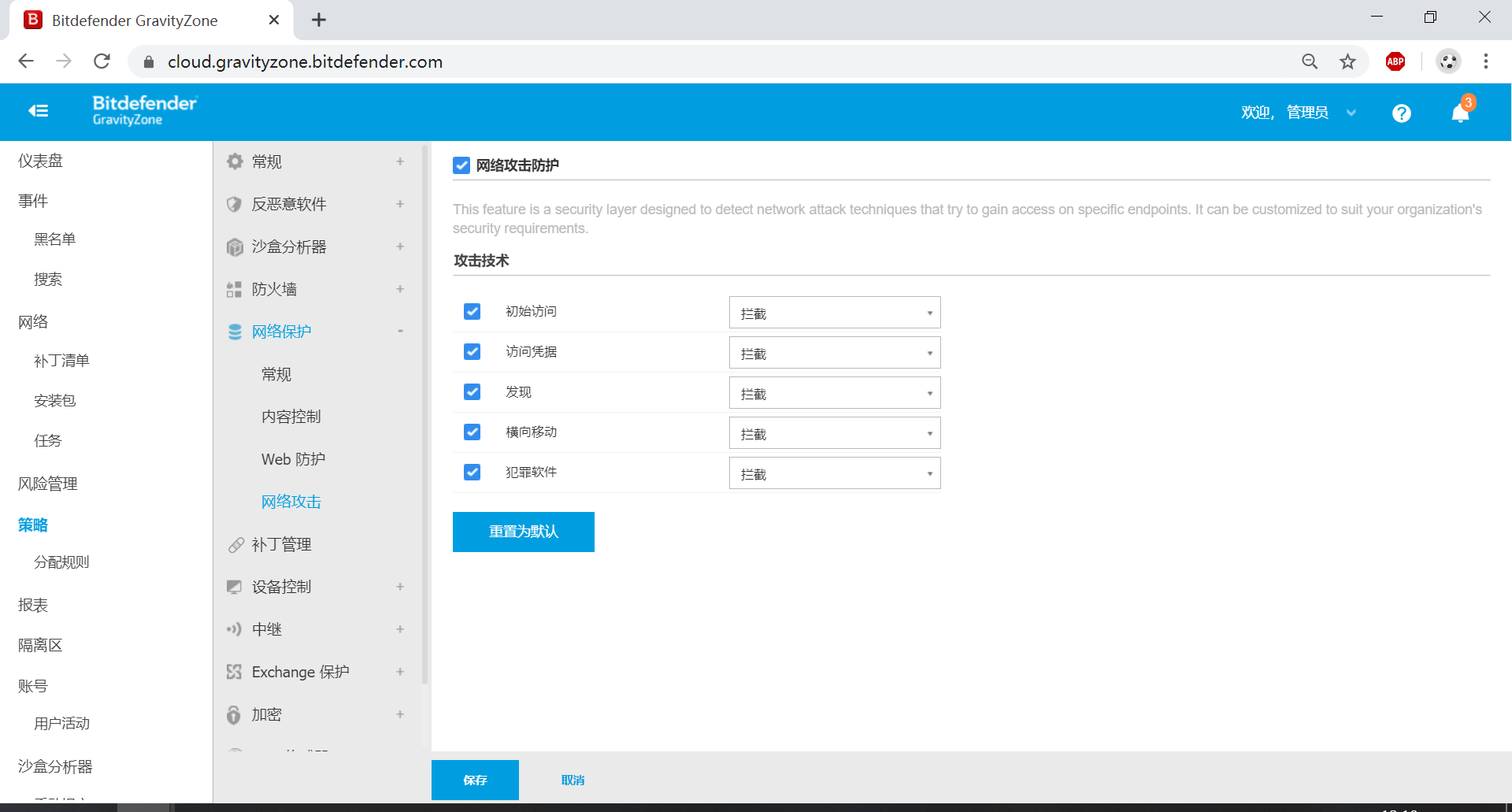Screen dimensions: 1512x812
Task: Open the 初始访问 action dropdown
Action: click(x=835, y=313)
